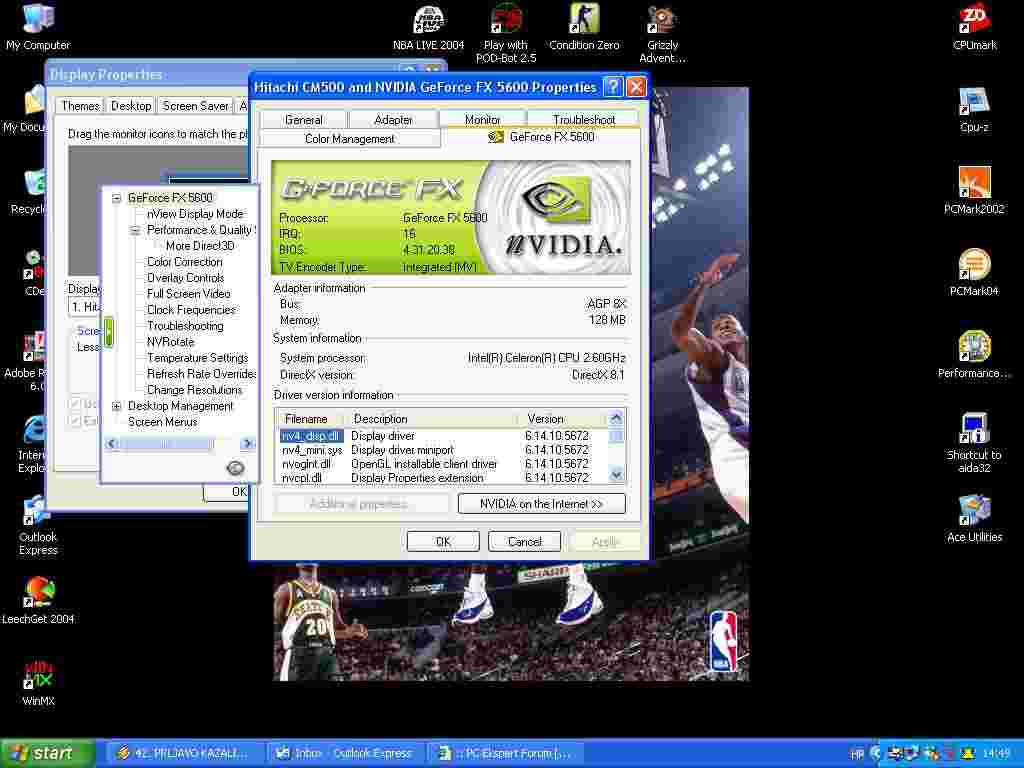Open the Adapter tab
1024x768 pixels.
click(393, 119)
